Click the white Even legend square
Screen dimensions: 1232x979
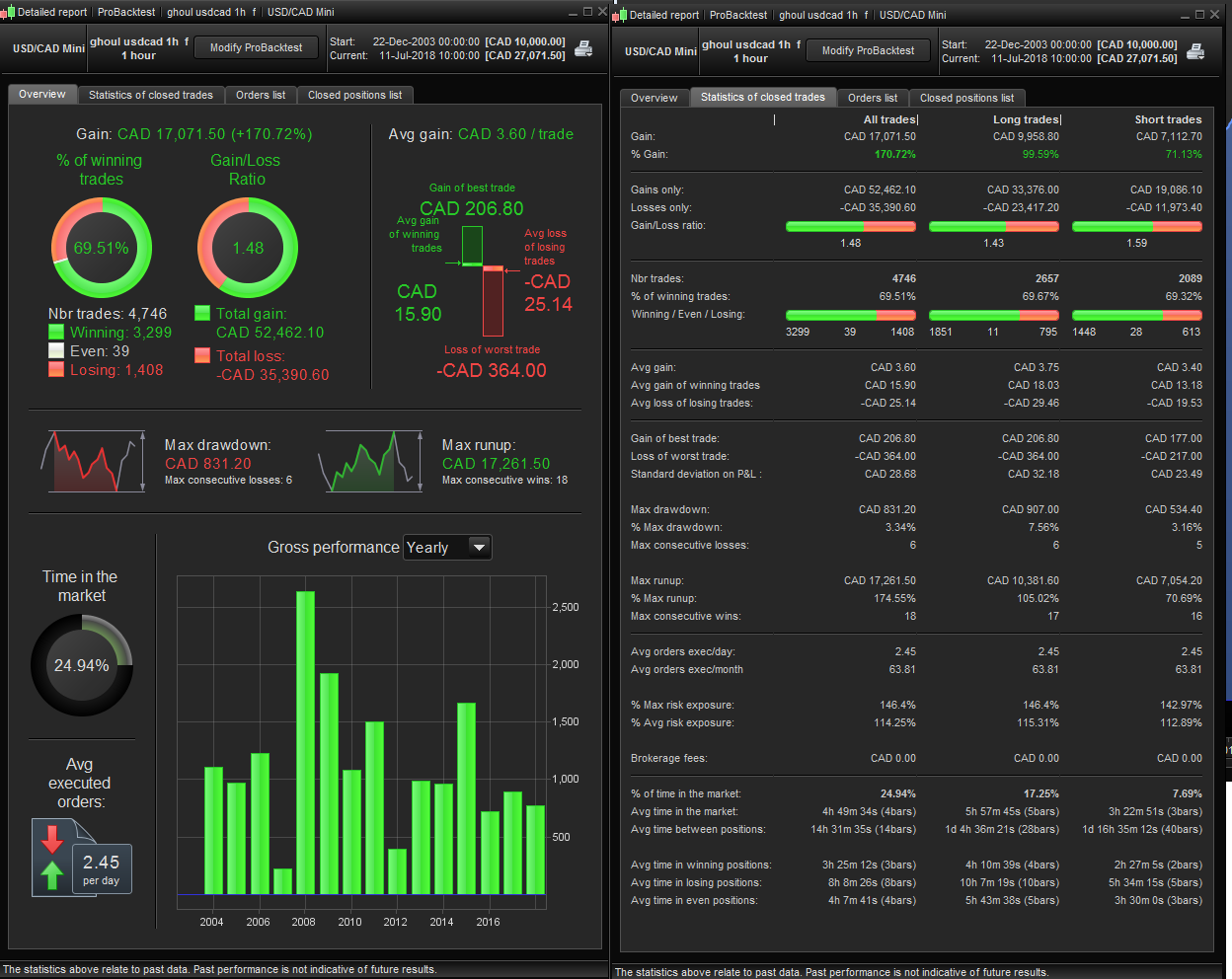pos(56,351)
